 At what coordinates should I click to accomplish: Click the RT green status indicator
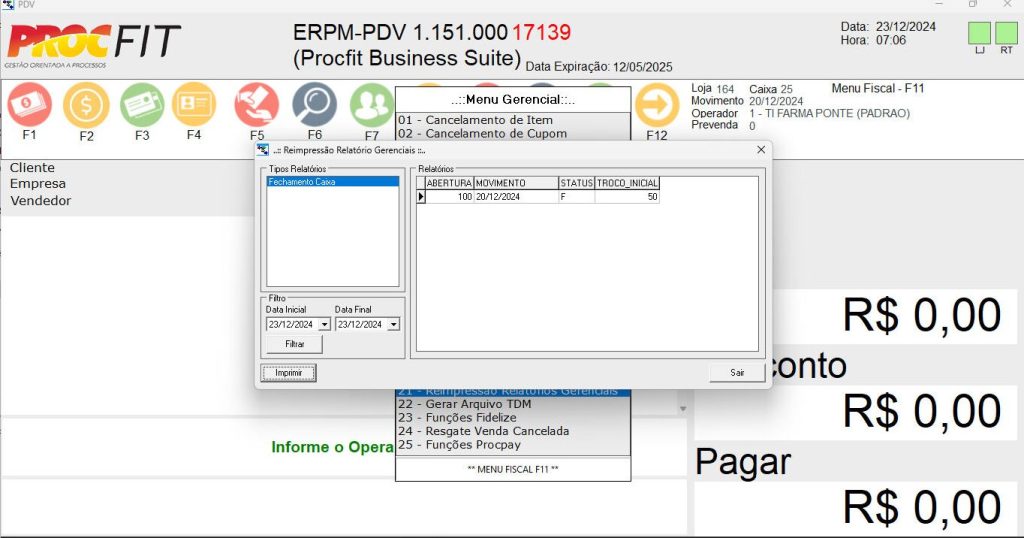(1006, 33)
